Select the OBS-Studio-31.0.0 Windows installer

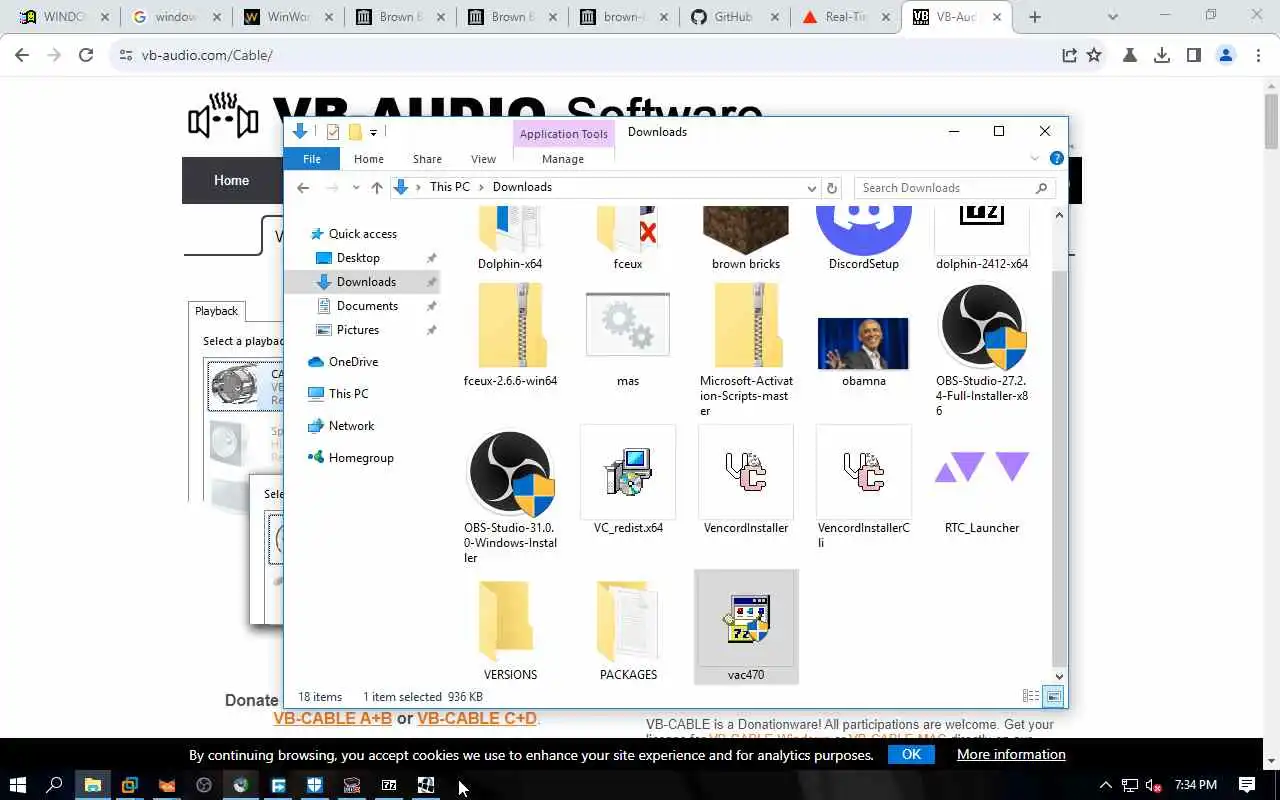click(x=510, y=497)
